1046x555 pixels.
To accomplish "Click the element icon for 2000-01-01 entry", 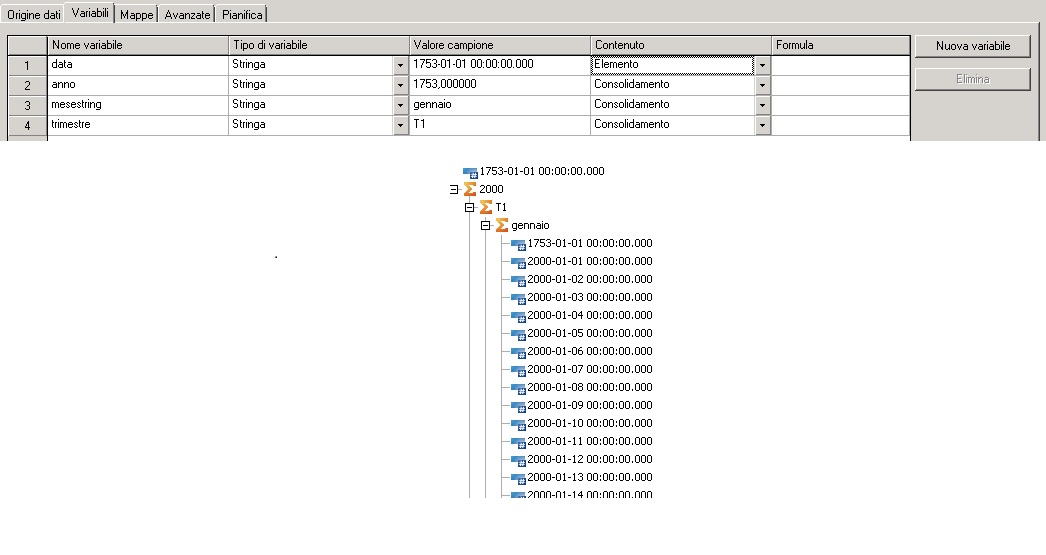I will pyautogui.click(x=518, y=262).
